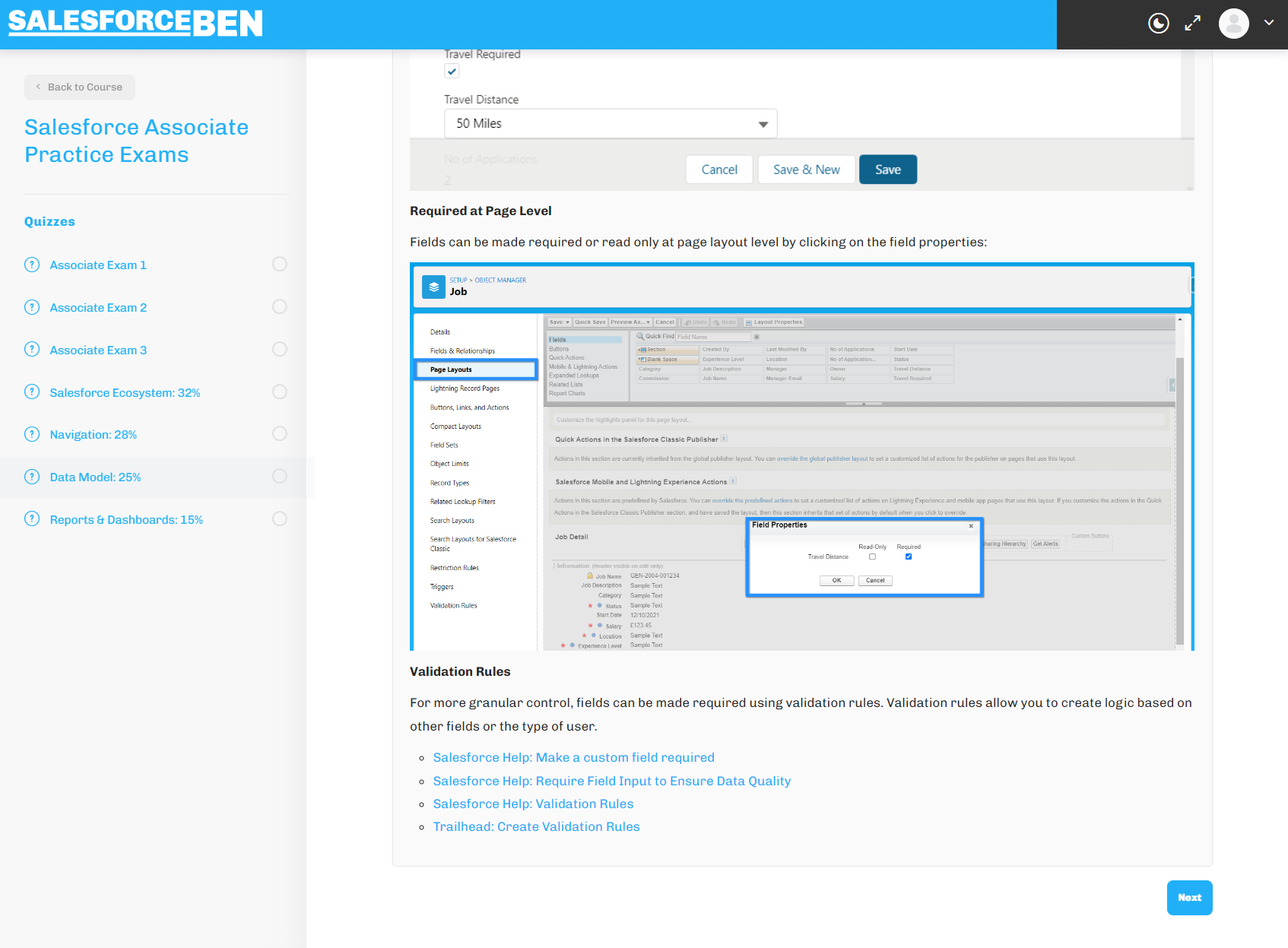The width and height of the screenshot is (1288, 948).
Task: Click the blue Save button
Action: click(x=888, y=170)
